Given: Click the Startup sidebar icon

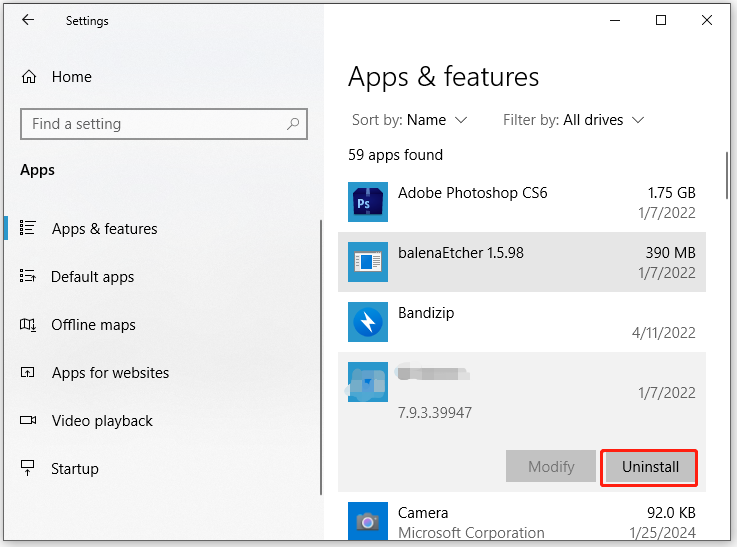Looking at the screenshot, I should coord(28,468).
